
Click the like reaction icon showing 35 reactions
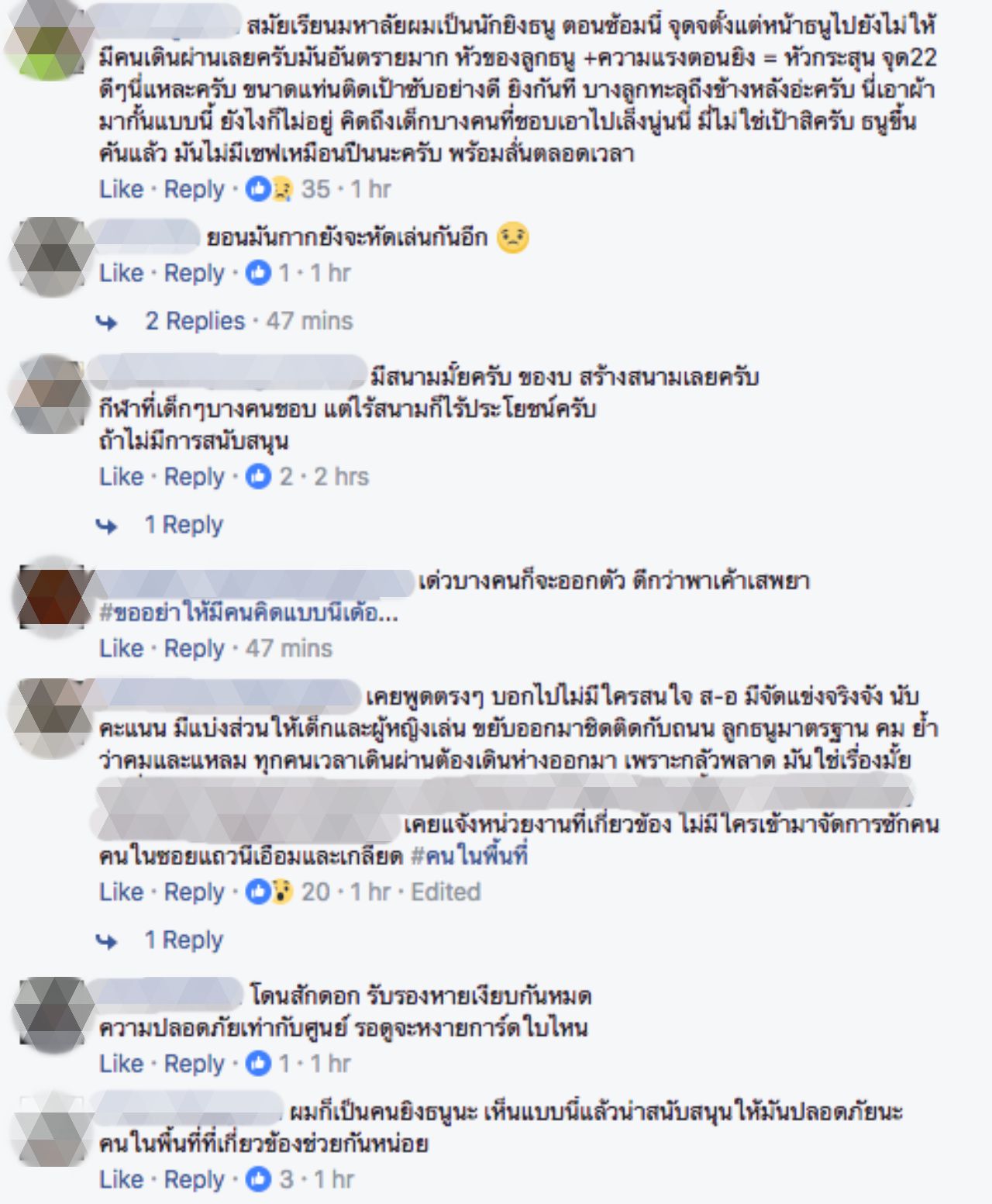click(x=268, y=188)
